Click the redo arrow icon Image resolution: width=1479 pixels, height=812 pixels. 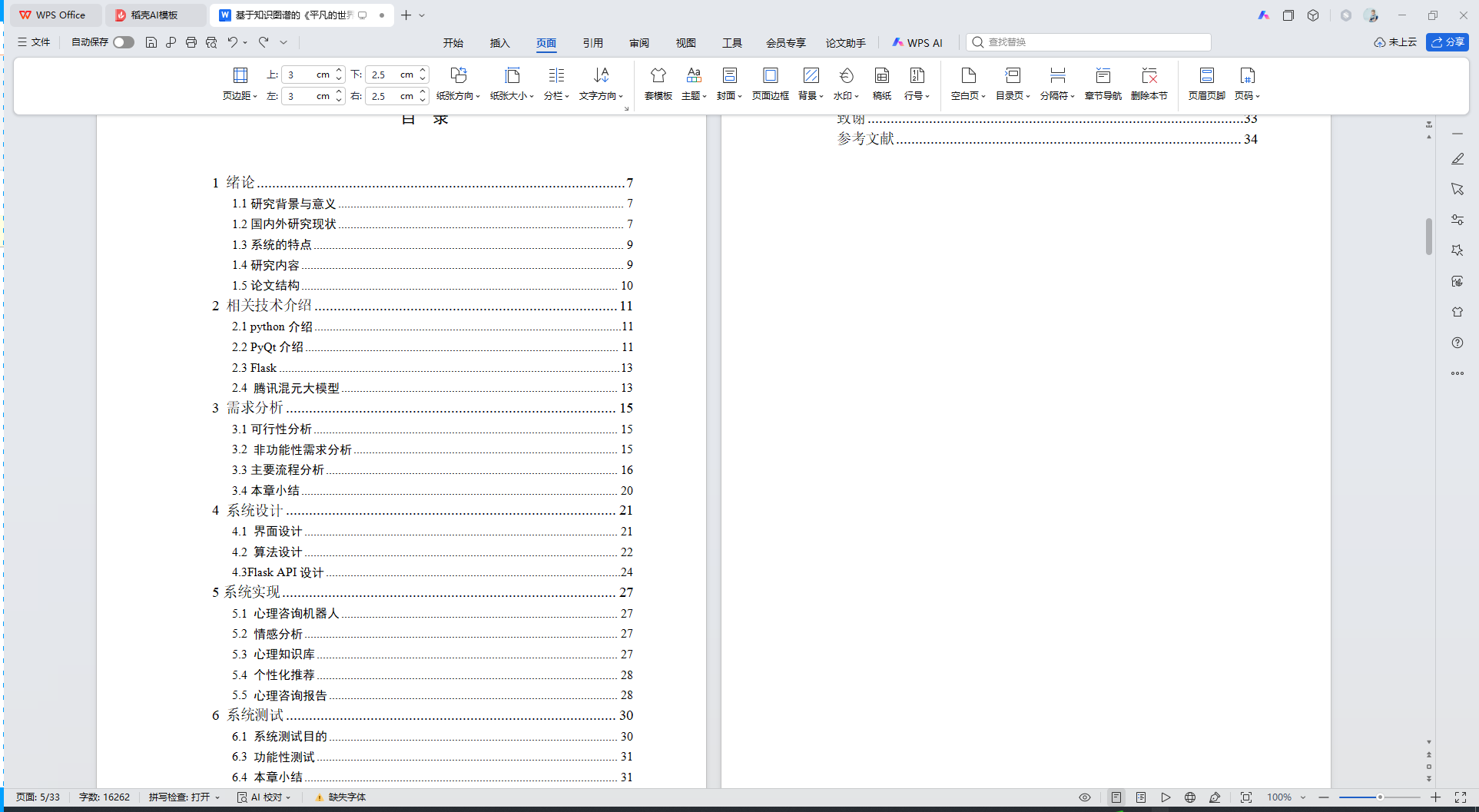(x=264, y=42)
